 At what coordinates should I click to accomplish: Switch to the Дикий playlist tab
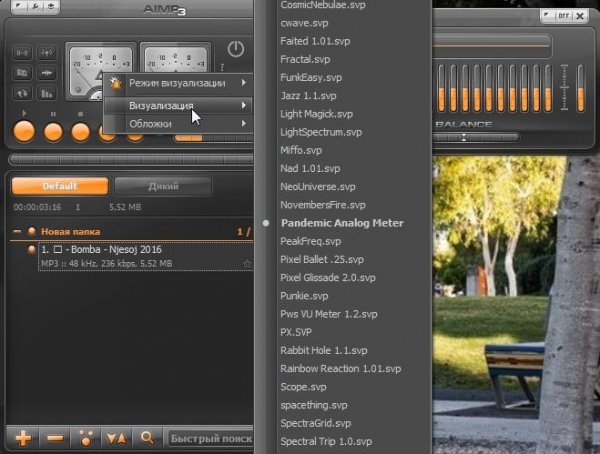click(163, 186)
